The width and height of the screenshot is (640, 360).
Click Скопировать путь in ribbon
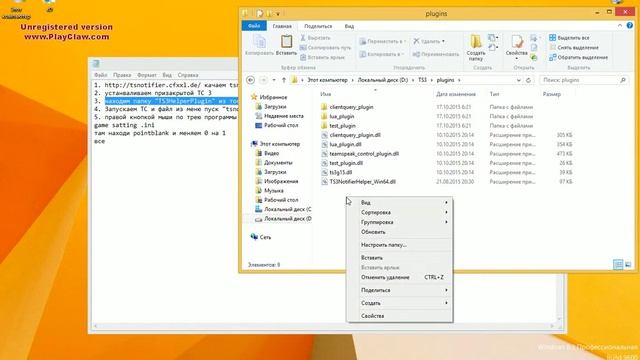tap(325, 47)
